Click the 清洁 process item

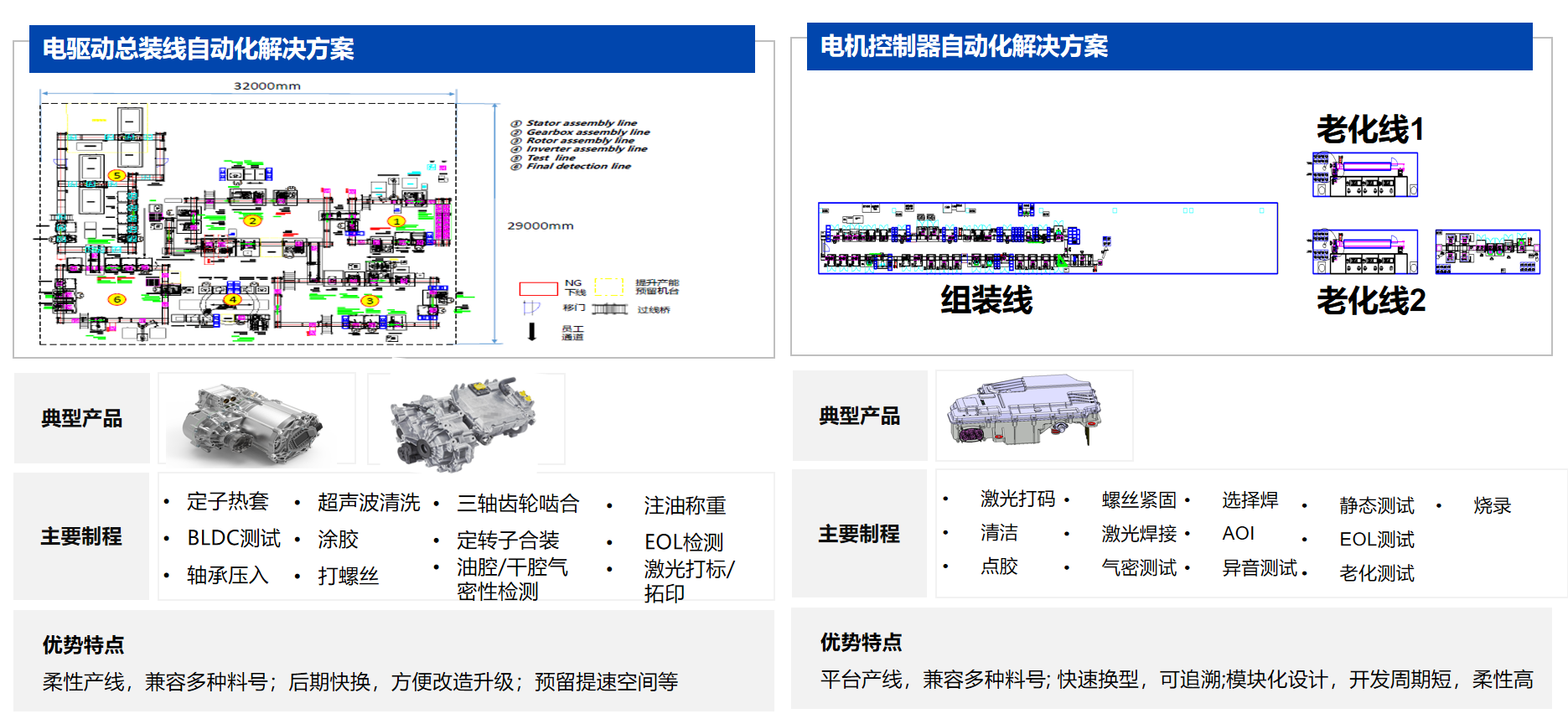[x=999, y=532]
